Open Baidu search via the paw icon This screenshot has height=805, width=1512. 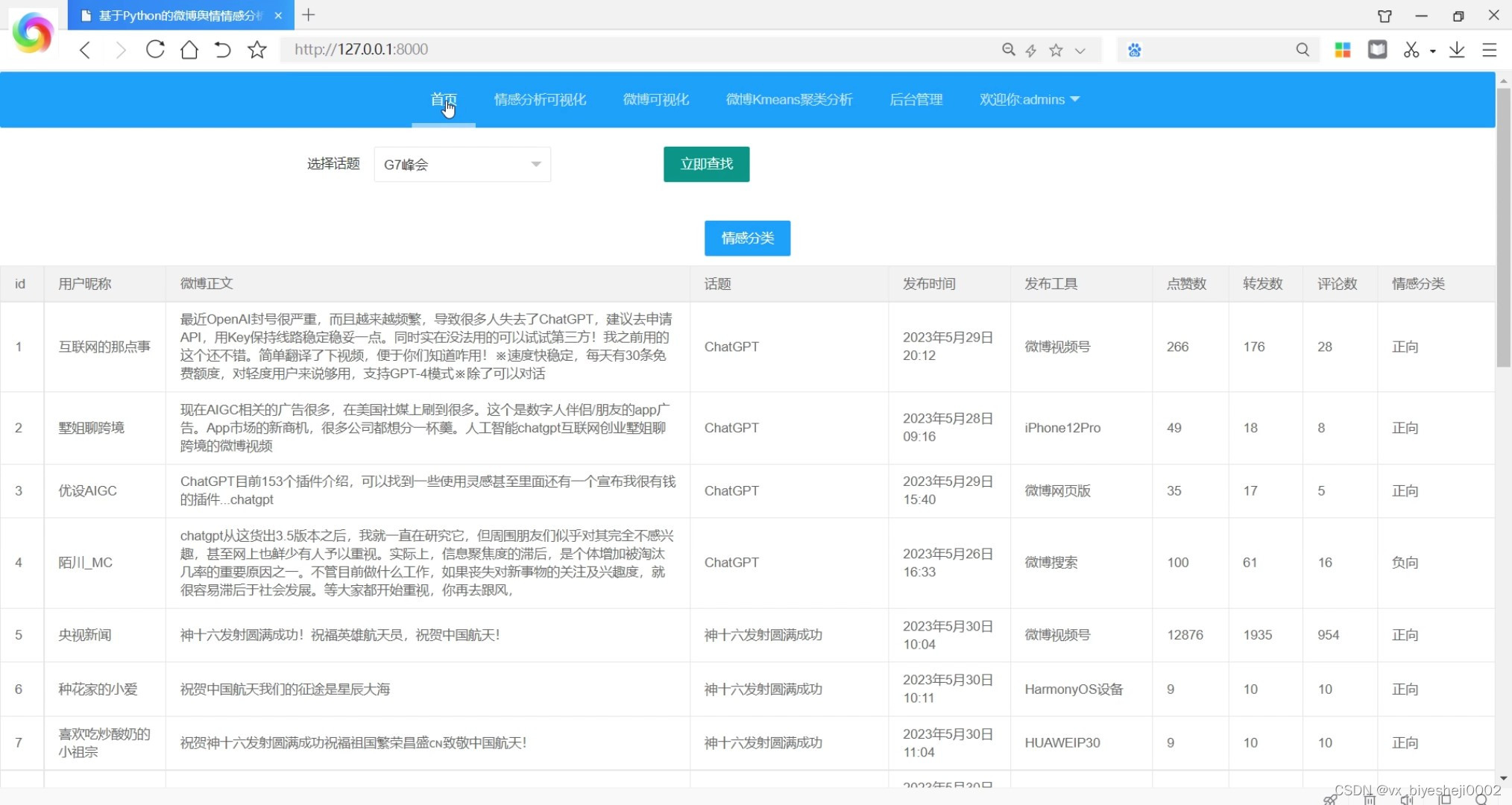point(1134,50)
